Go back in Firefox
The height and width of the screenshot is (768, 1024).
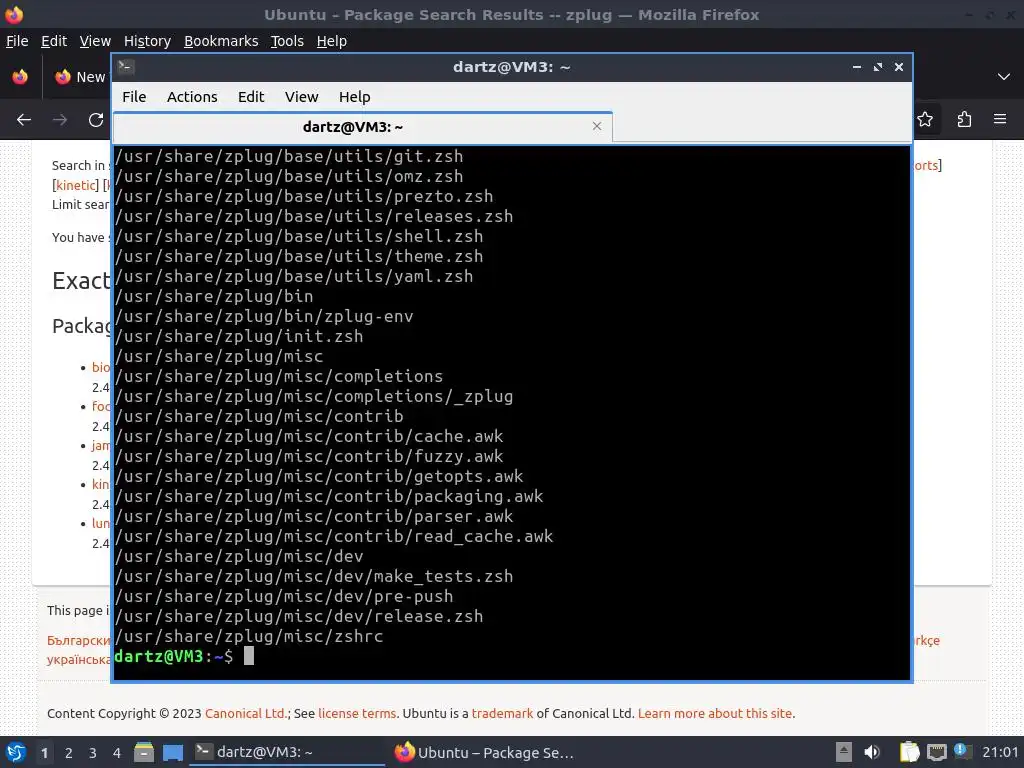(x=24, y=120)
